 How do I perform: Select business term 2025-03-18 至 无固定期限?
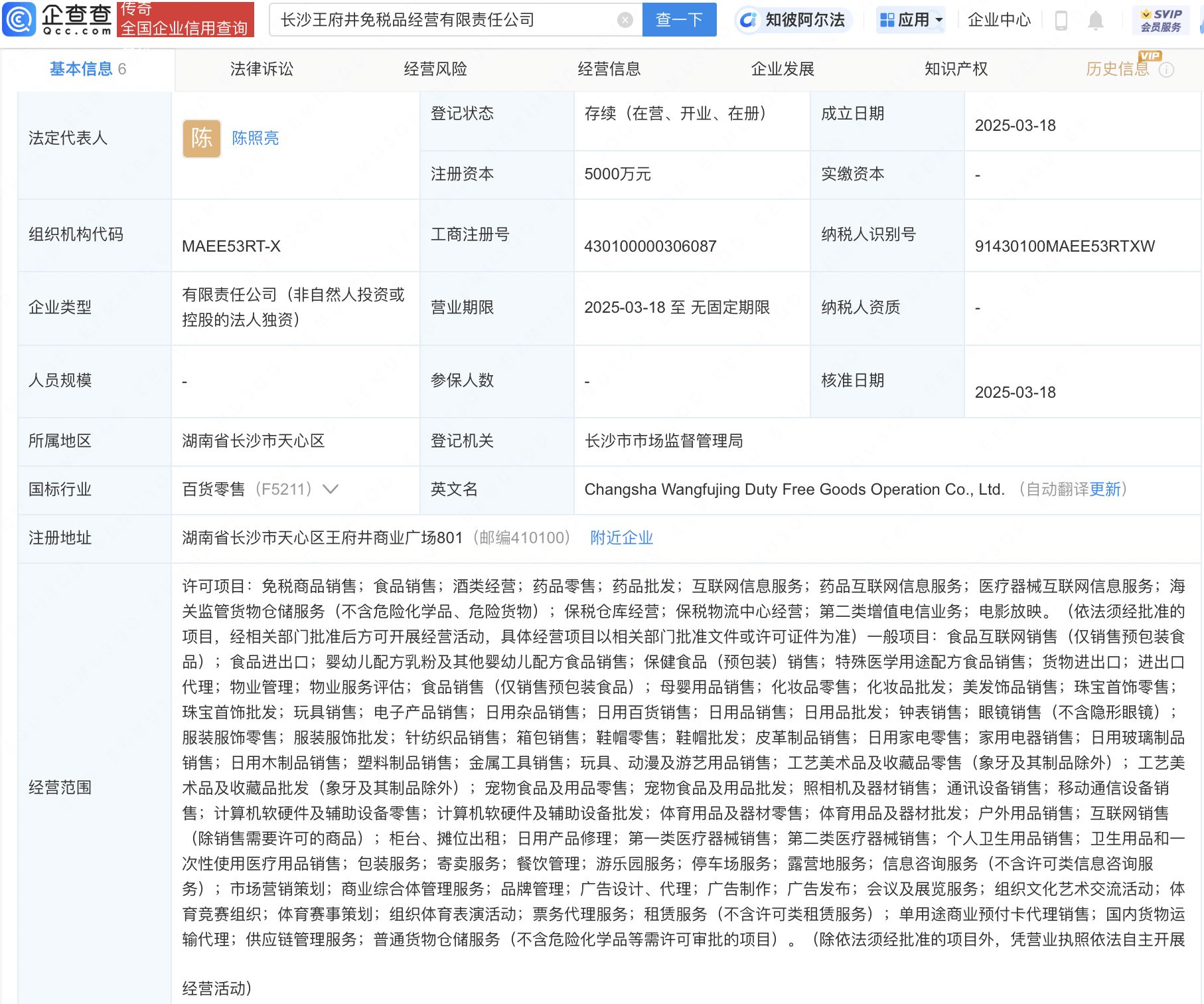(677, 307)
